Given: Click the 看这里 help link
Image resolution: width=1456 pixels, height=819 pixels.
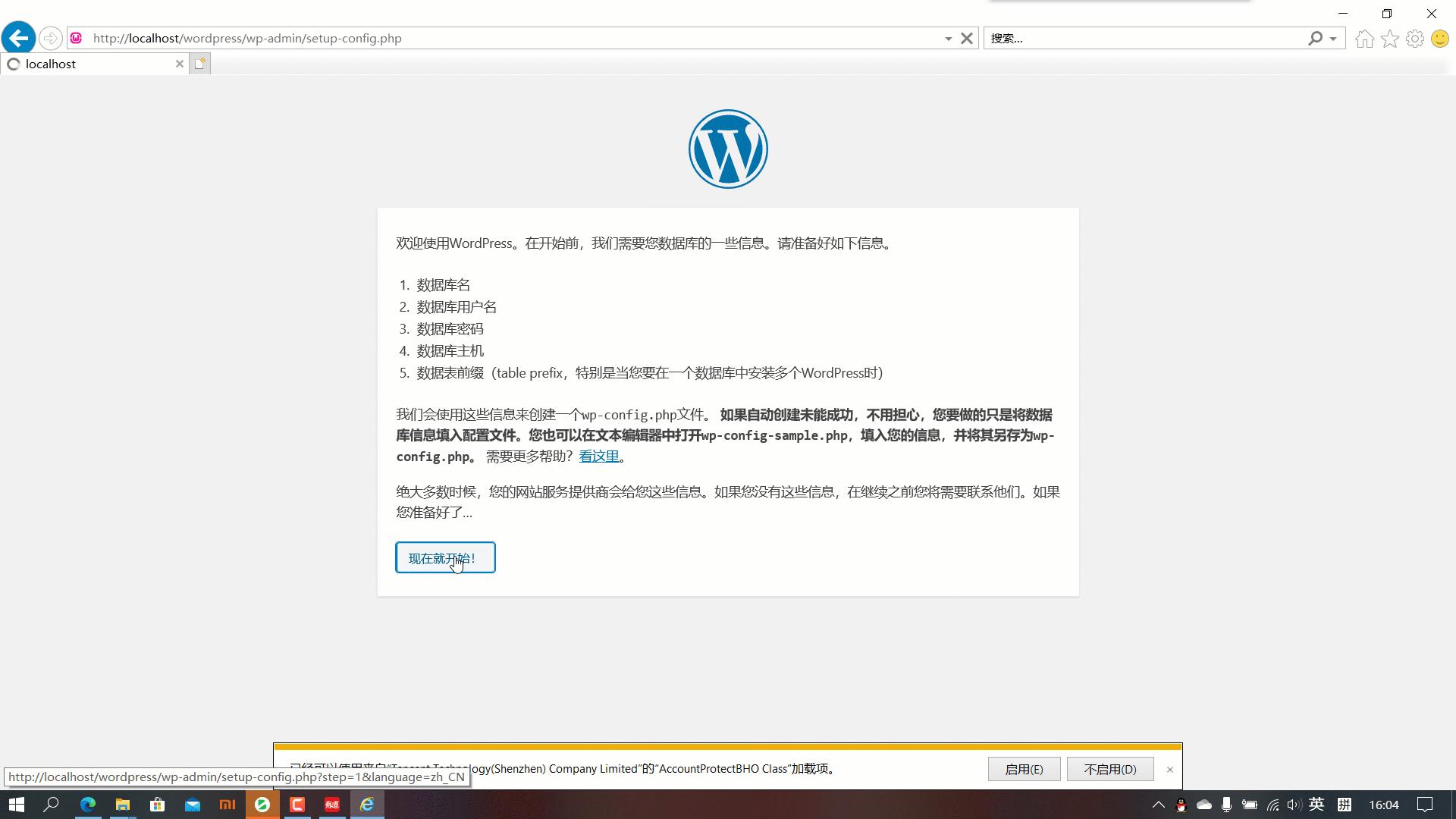Looking at the screenshot, I should click(x=599, y=457).
